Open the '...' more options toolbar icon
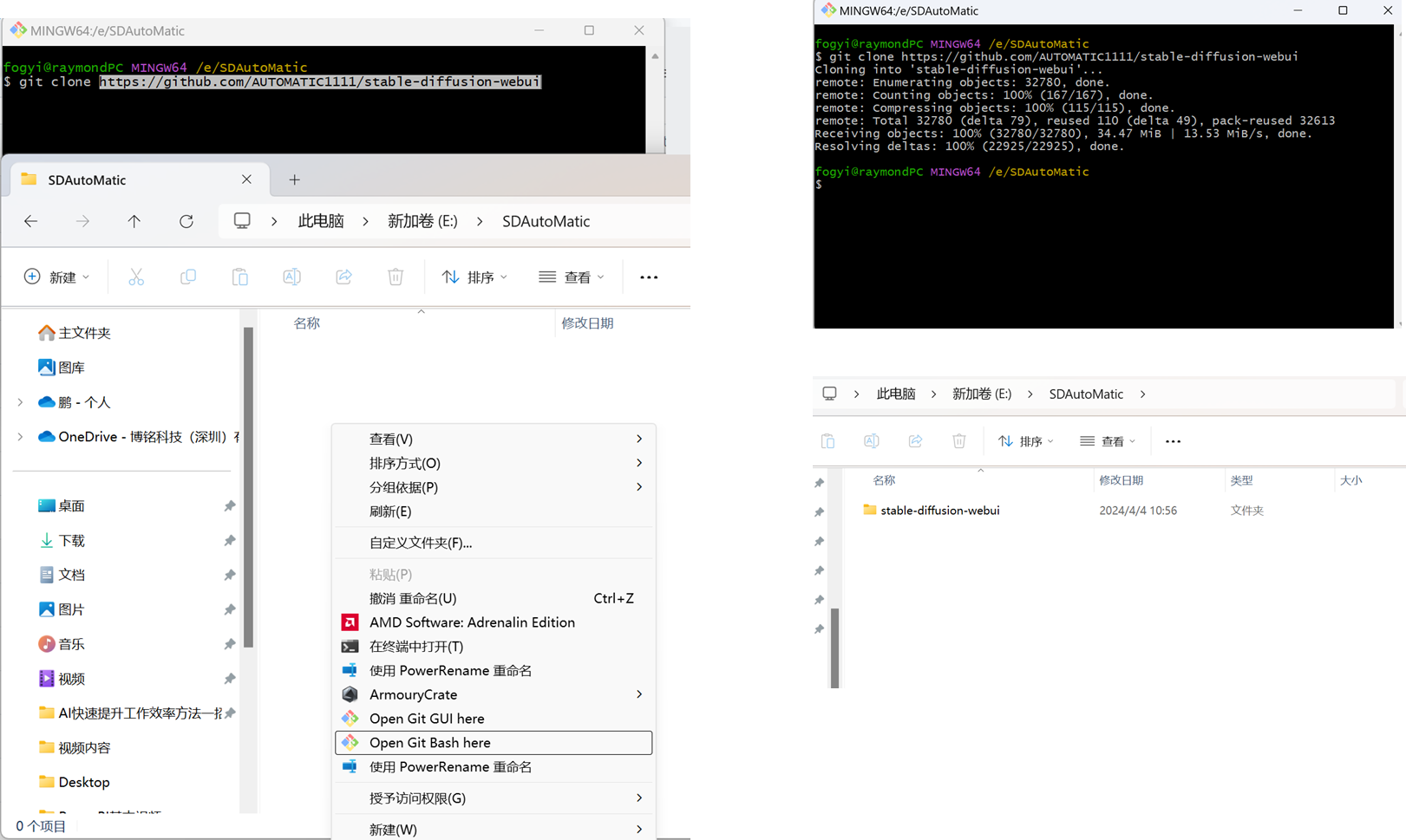This screenshot has width=1406, height=840. [649, 277]
